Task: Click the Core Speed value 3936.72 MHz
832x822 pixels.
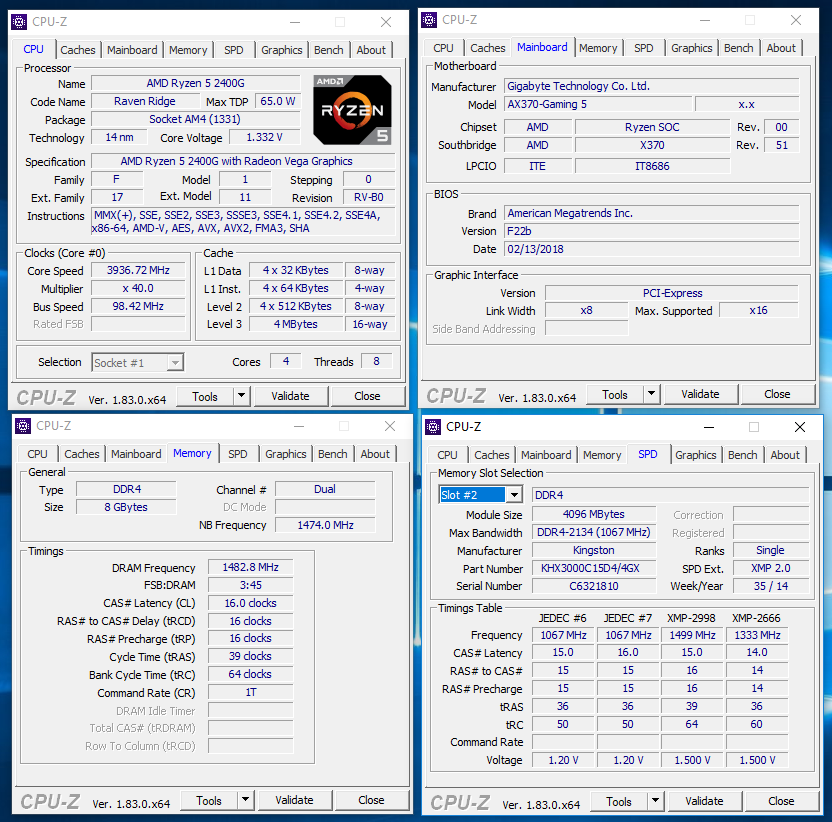Action: tap(138, 270)
